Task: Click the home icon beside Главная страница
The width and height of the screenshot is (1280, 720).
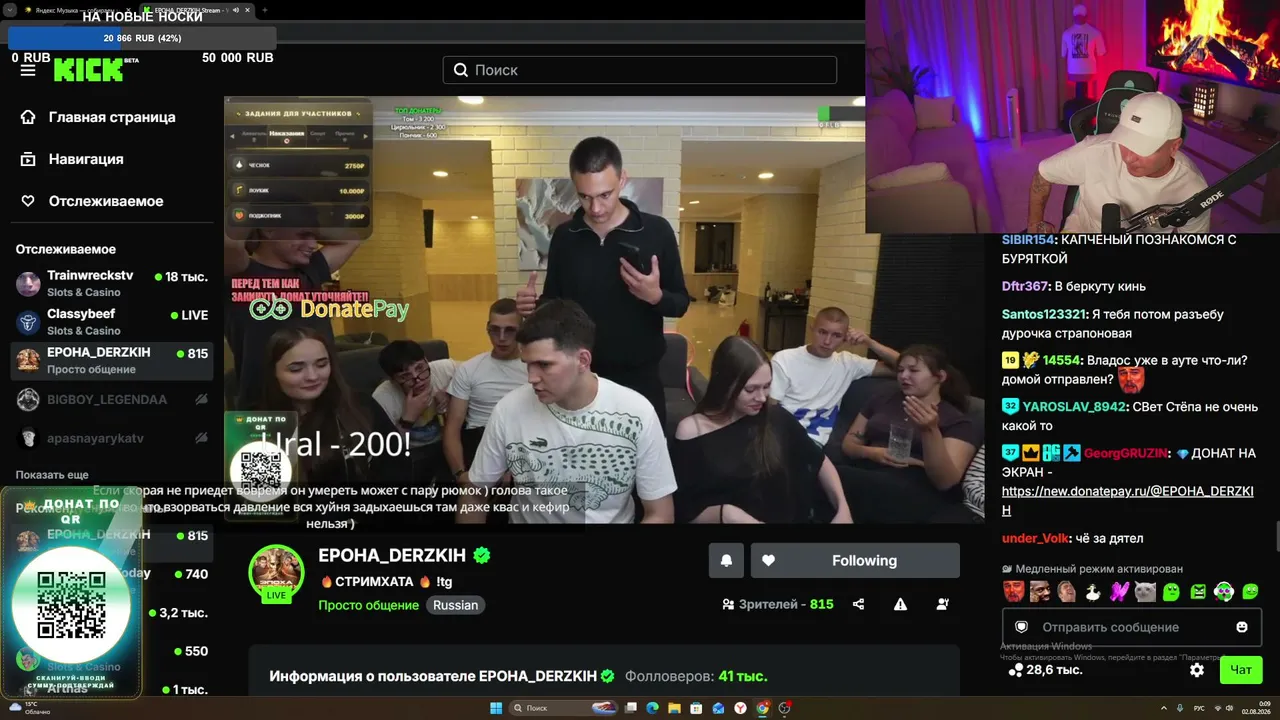Action: click(x=29, y=117)
